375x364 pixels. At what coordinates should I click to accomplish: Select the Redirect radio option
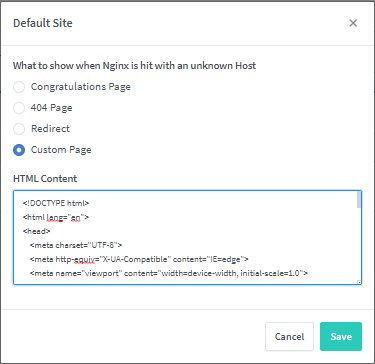19,129
